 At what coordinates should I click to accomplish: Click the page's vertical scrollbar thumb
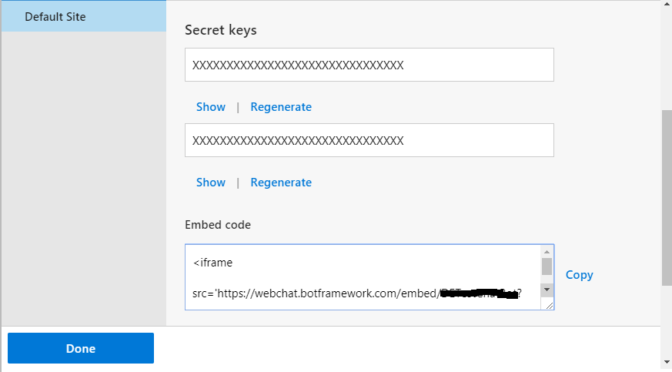[x=666, y=198]
